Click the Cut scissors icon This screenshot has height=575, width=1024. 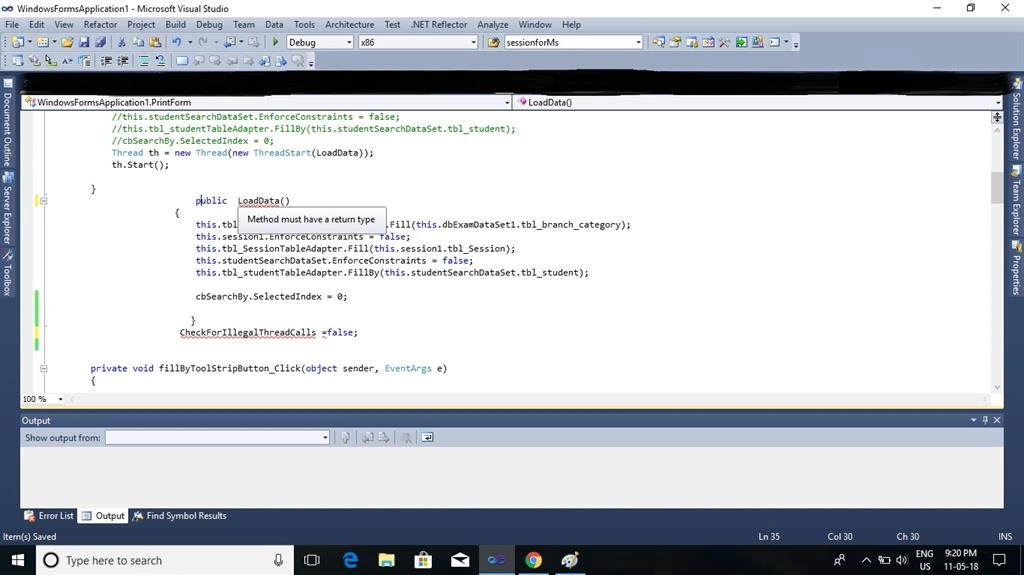[x=121, y=42]
